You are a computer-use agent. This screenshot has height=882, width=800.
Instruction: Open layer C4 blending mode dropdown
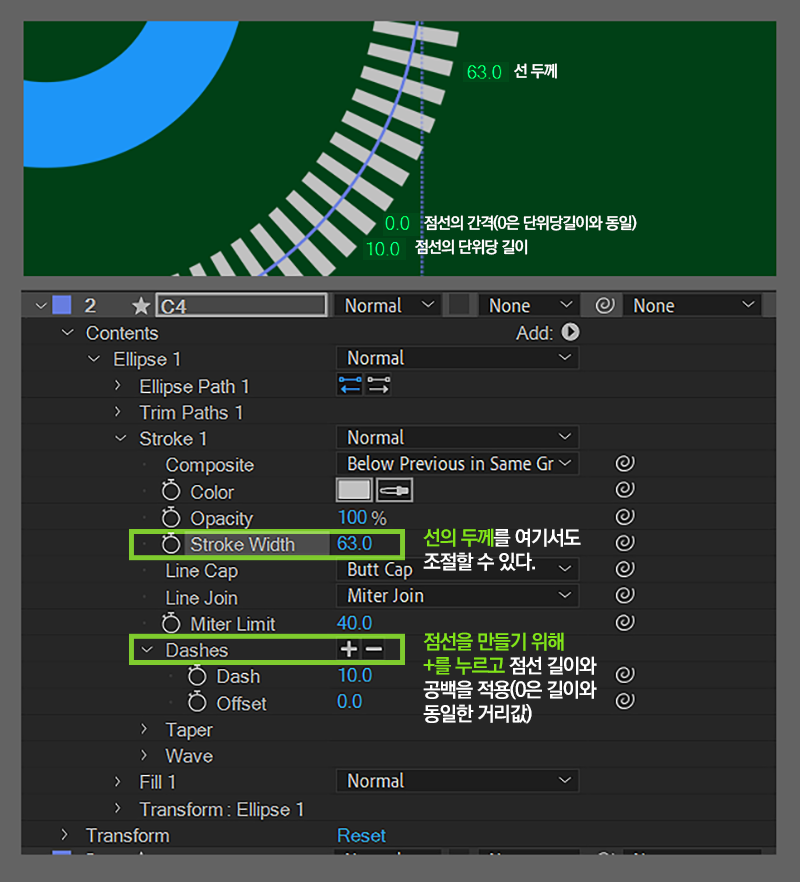pyautogui.click(x=388, y=305)
